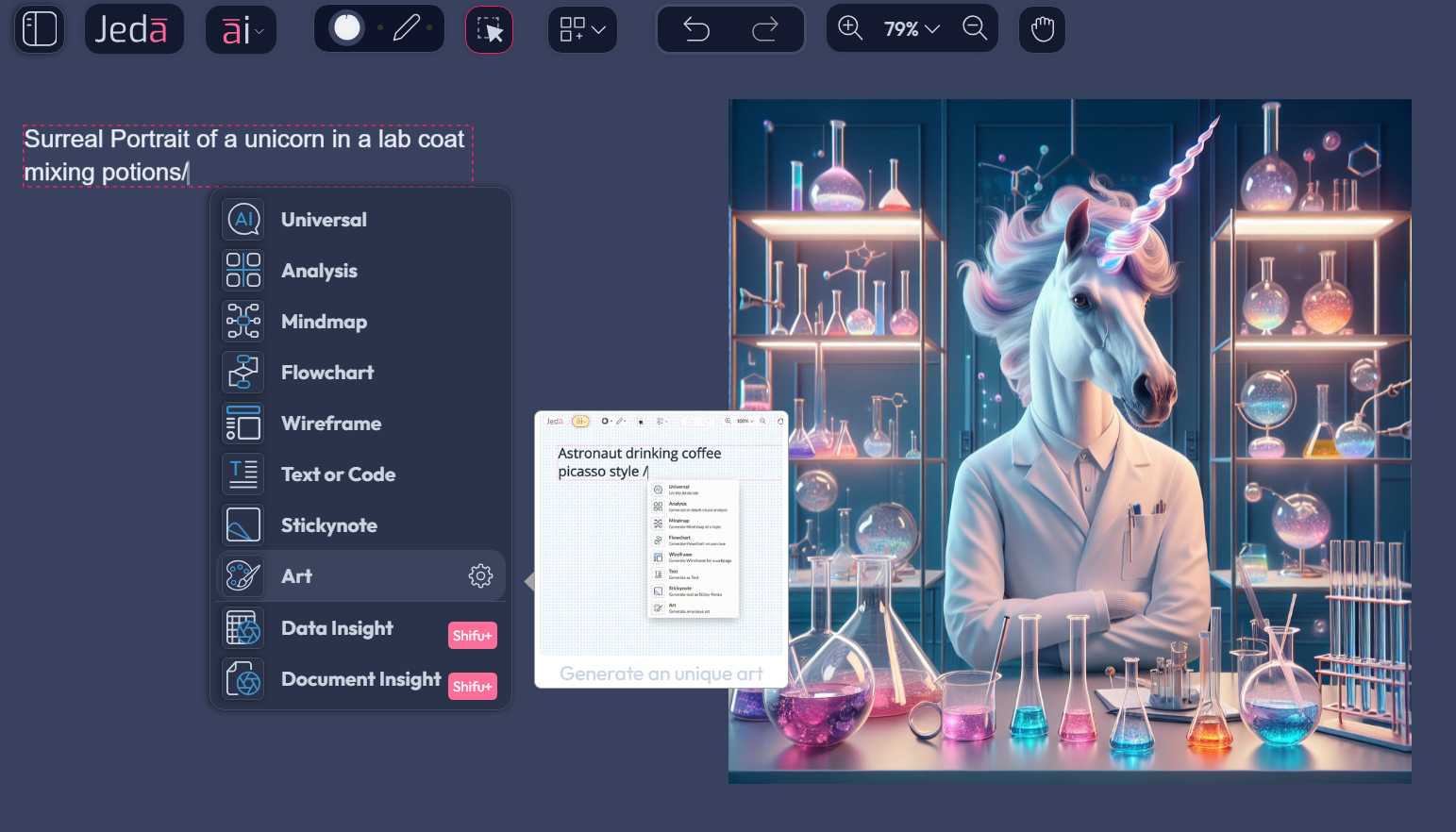This screenshot has height=832, width=1456.
Task: Open the AI dropdown menu
Action: pyautogui.click(x=242, y=29)
